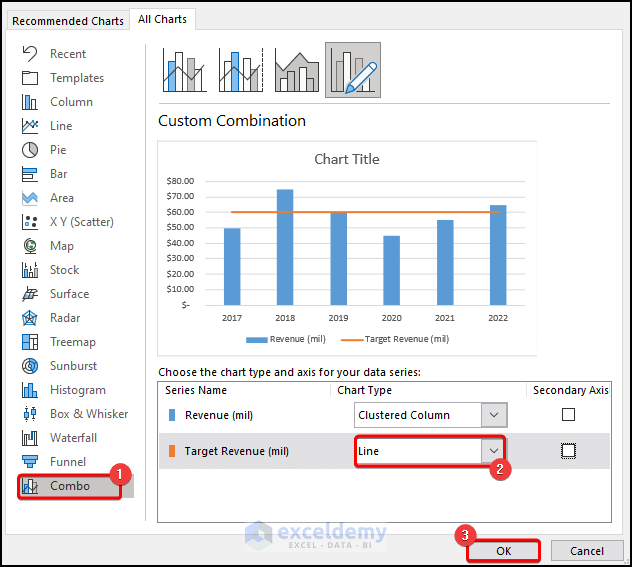The image size is (632, 567).
Task: Click the Series Name column header
Action: click(196, 390)
